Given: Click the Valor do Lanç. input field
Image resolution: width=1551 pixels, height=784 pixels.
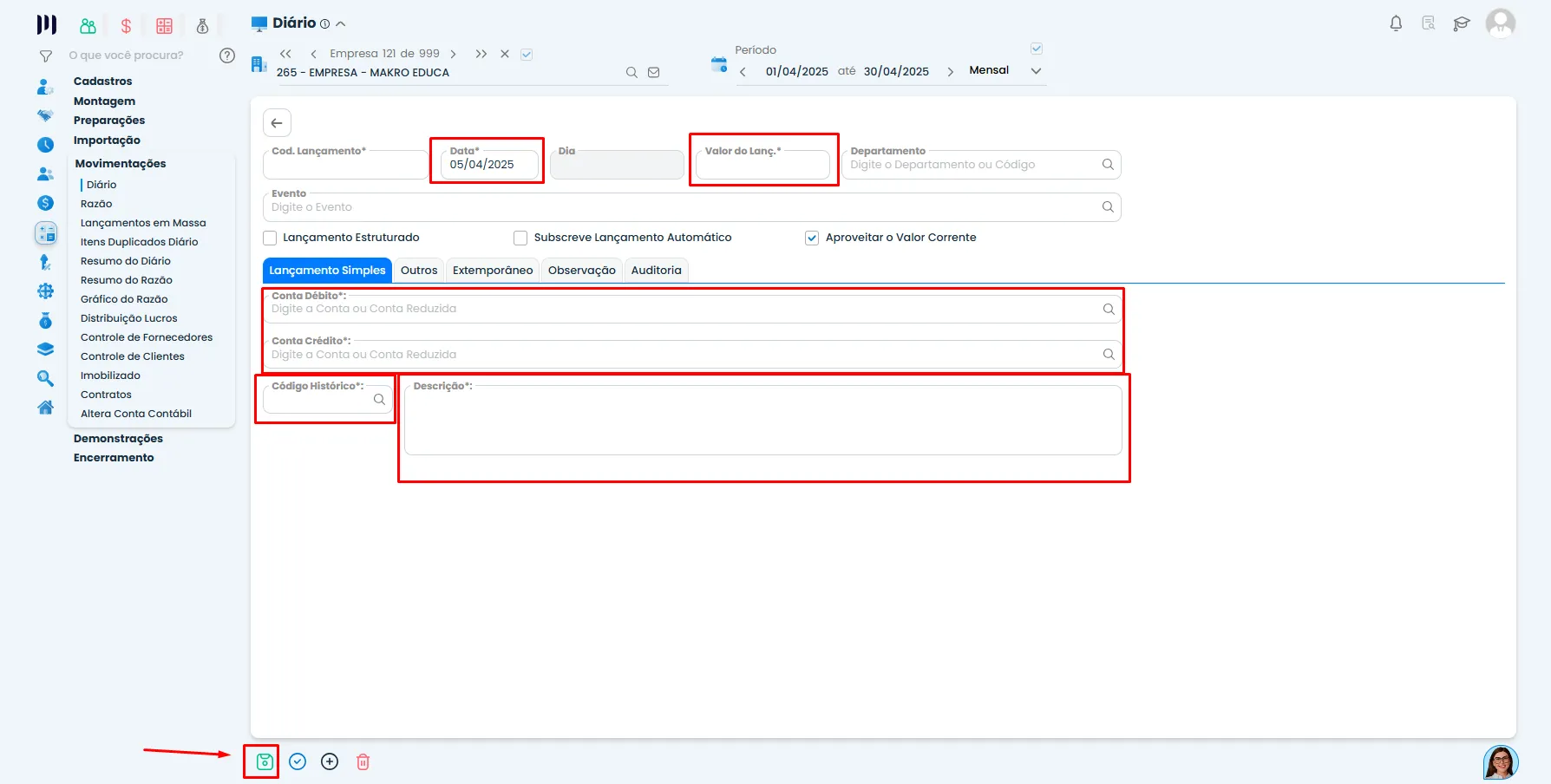Looking at the screenshot, I should tap(762, 165).
